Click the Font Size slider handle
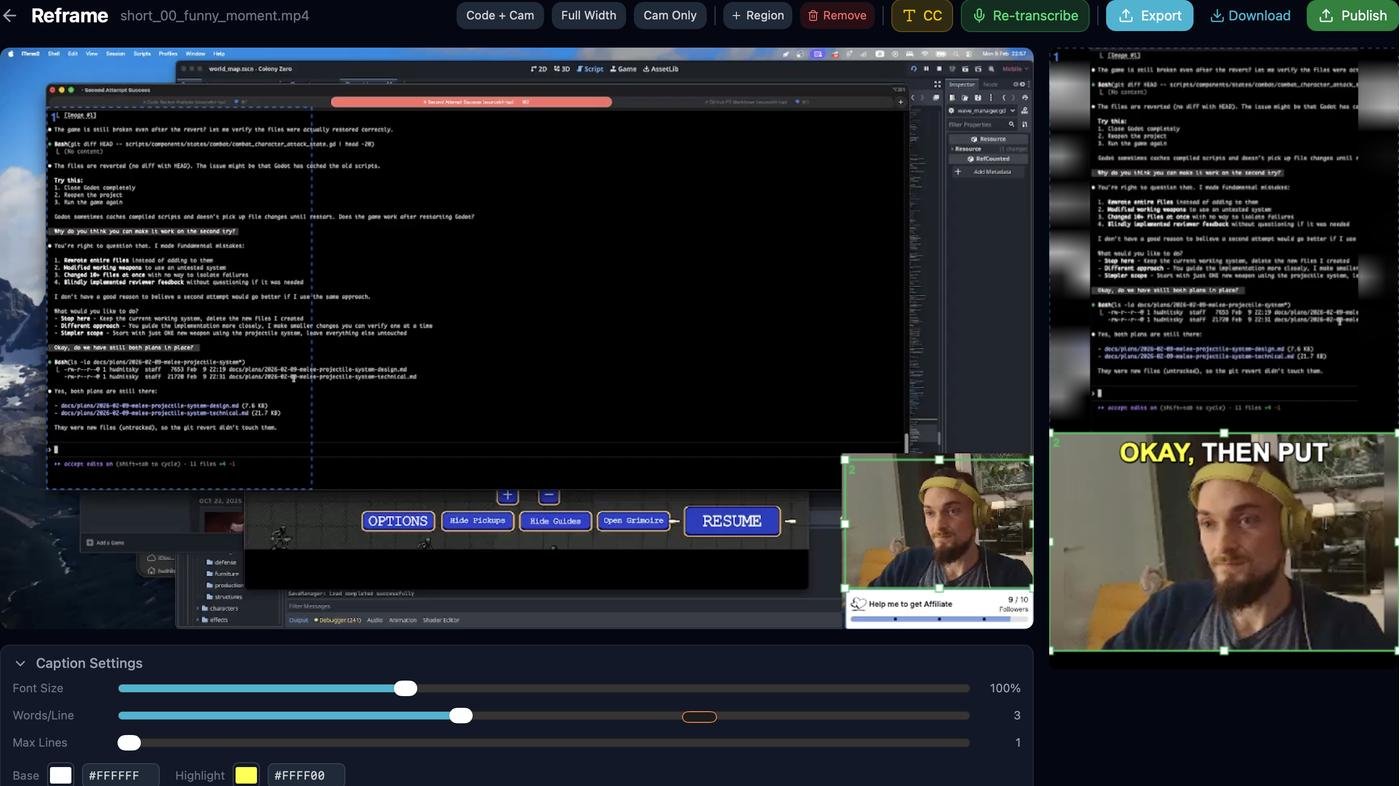 click(x=405, y=688)
